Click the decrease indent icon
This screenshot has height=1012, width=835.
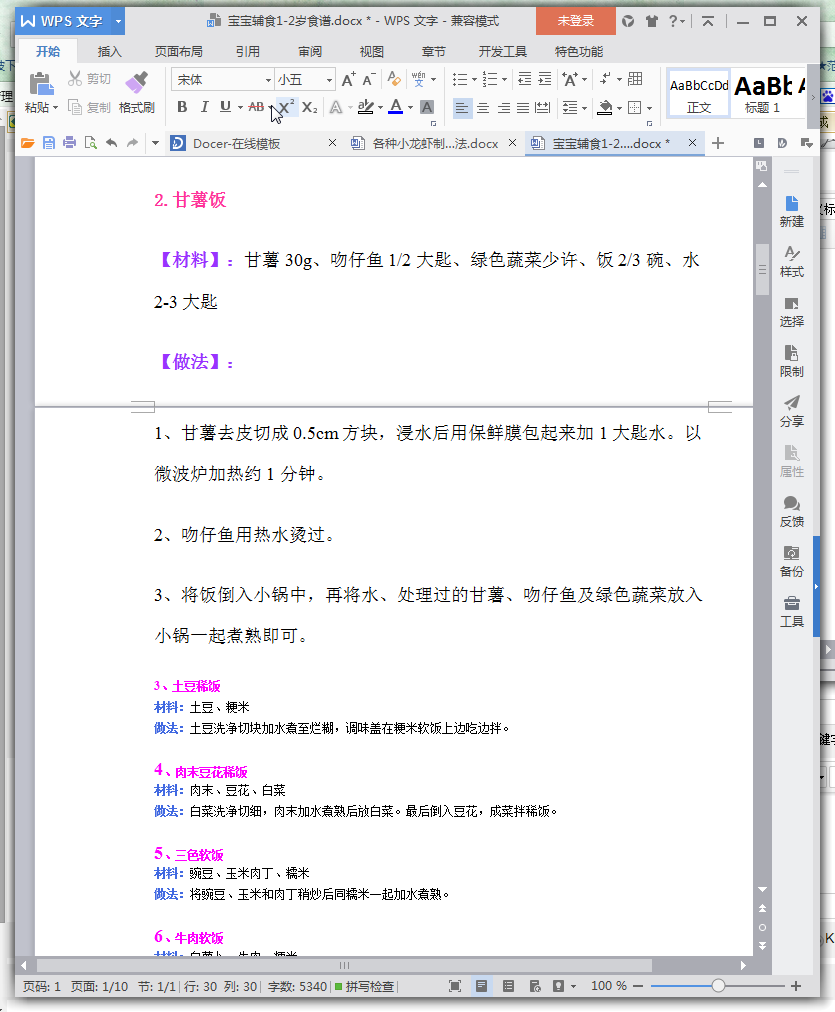(525, 79)
